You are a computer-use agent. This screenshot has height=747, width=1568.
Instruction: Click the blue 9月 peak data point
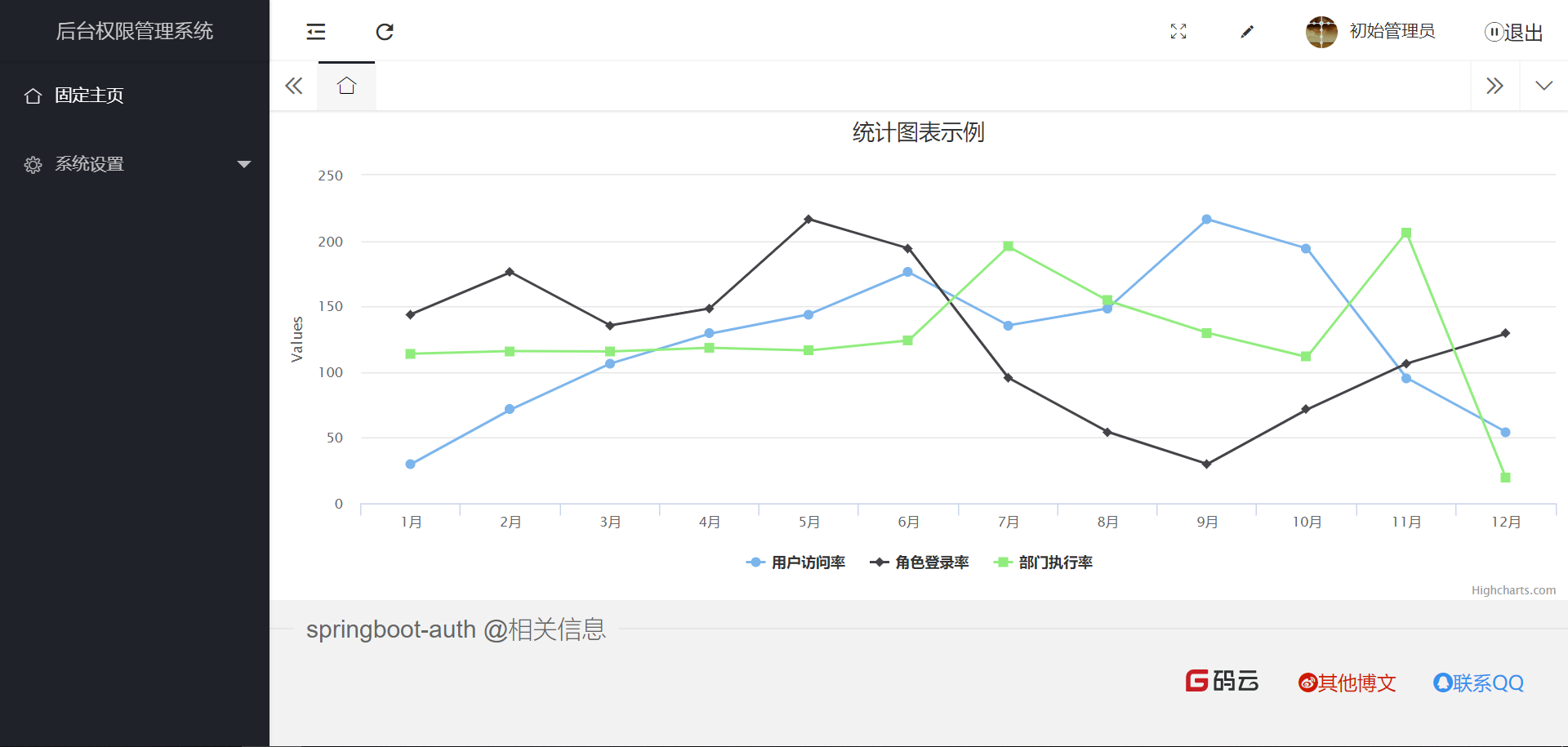(1206, 220)
